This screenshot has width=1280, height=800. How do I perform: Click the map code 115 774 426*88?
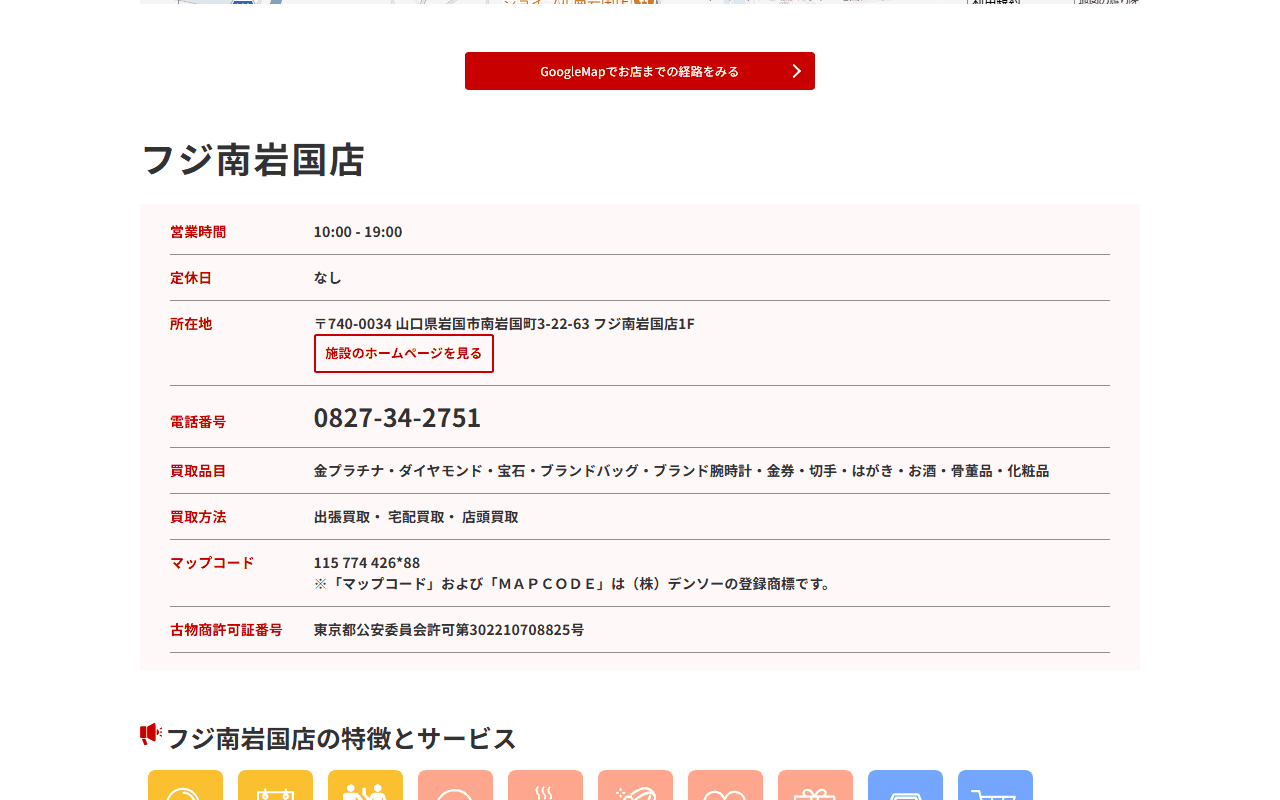pyautogui.click(x=367, y=563)
